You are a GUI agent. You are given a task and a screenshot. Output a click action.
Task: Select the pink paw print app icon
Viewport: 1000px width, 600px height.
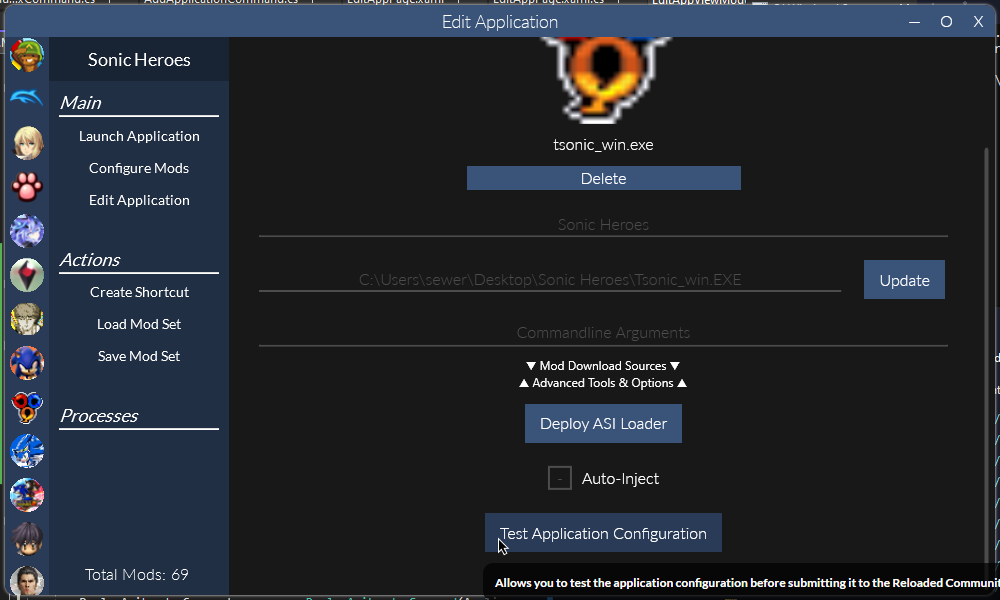(27, 187)
